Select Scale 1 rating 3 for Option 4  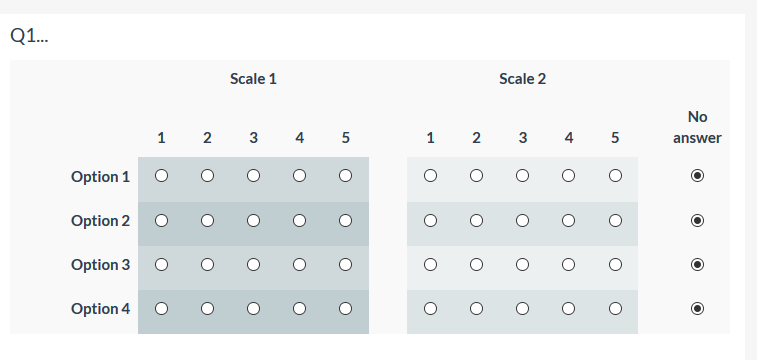(x=253, y=308)
